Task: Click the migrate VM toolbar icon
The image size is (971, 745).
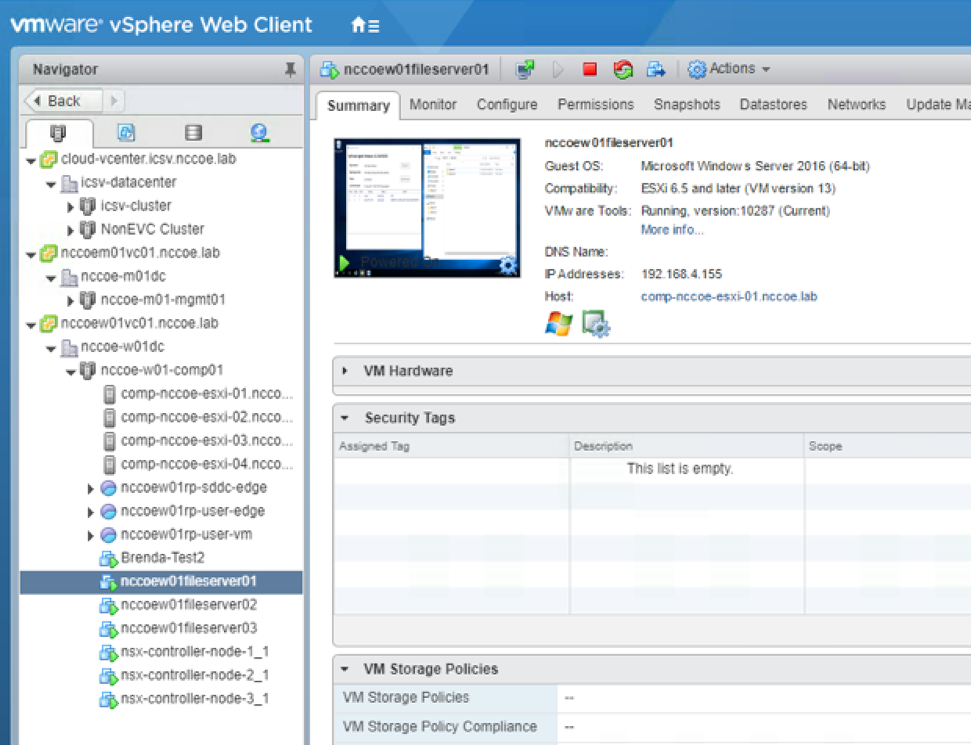Action: tap(655, 69)
